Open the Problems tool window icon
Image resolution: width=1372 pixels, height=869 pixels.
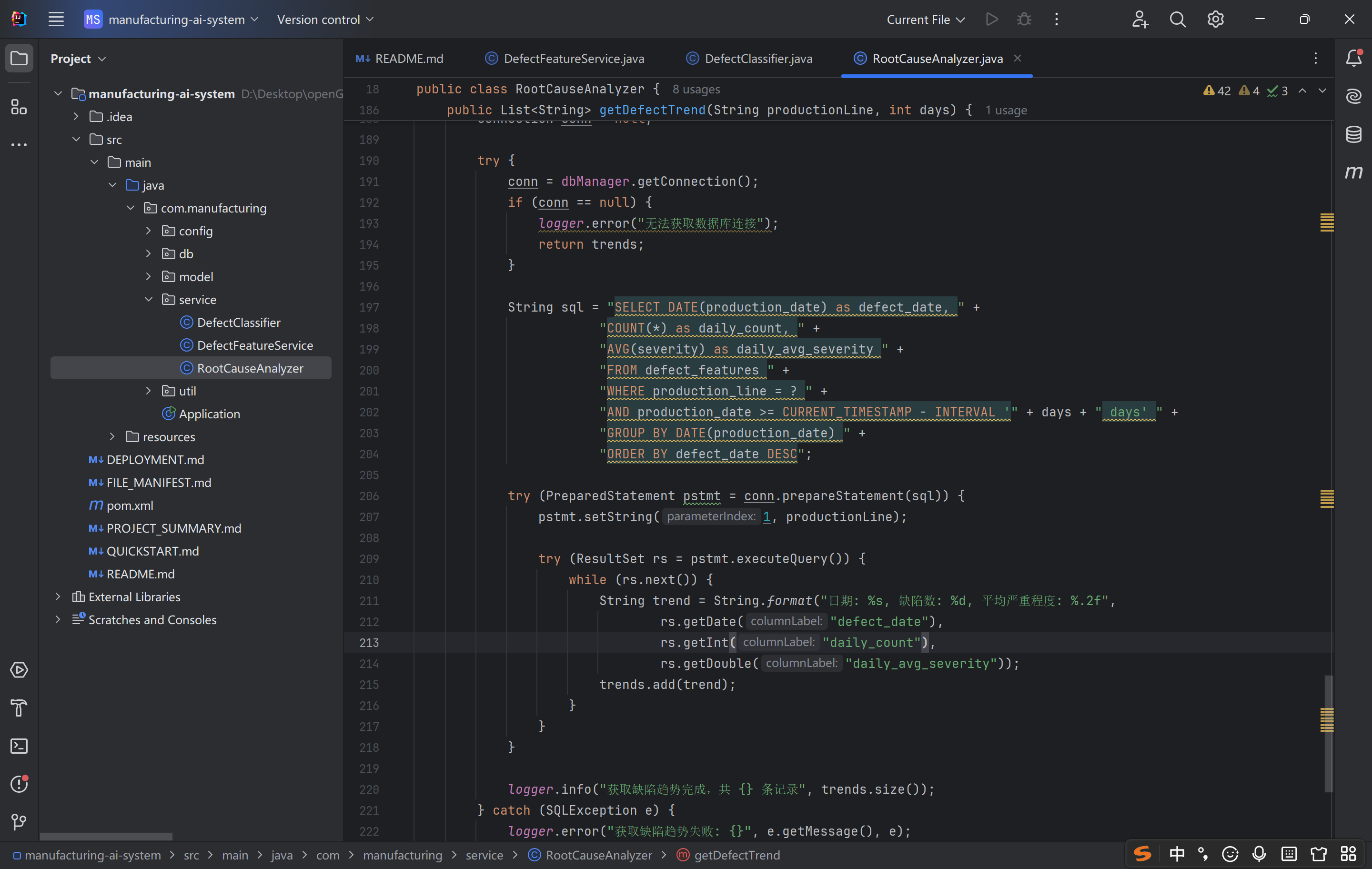point(19,784)
